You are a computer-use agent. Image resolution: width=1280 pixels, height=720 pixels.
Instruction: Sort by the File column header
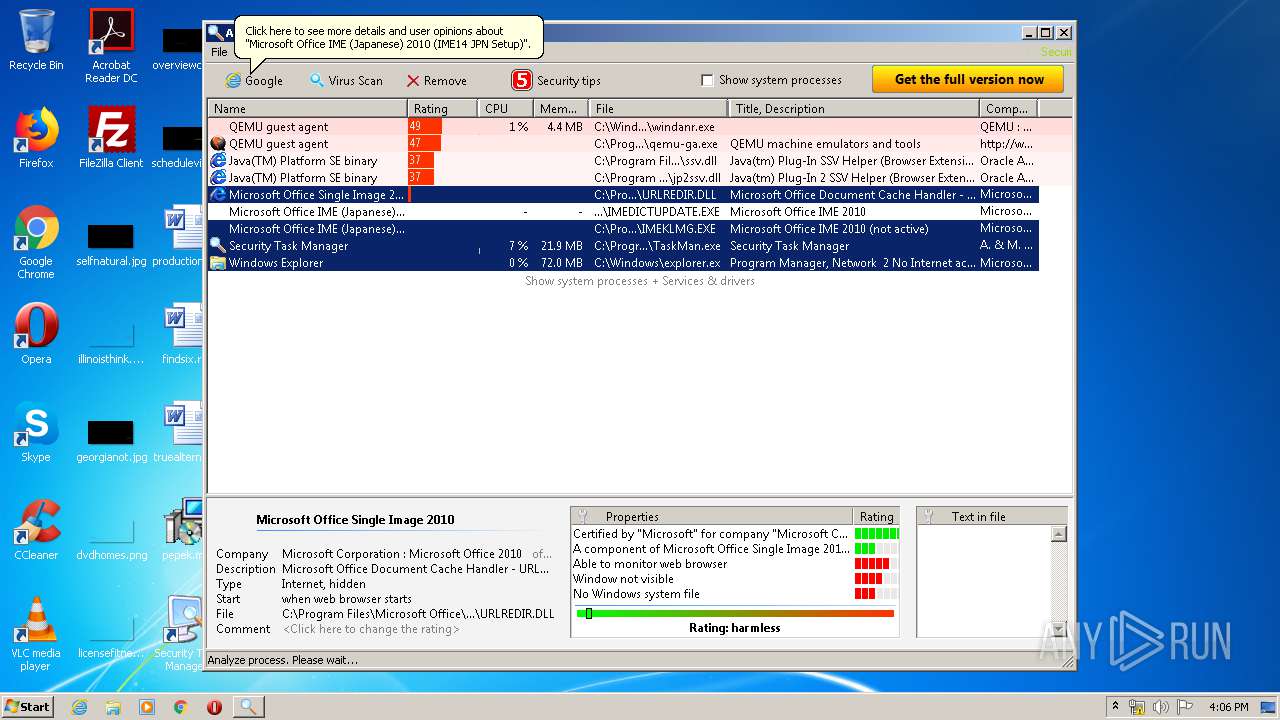pos(658,108)
